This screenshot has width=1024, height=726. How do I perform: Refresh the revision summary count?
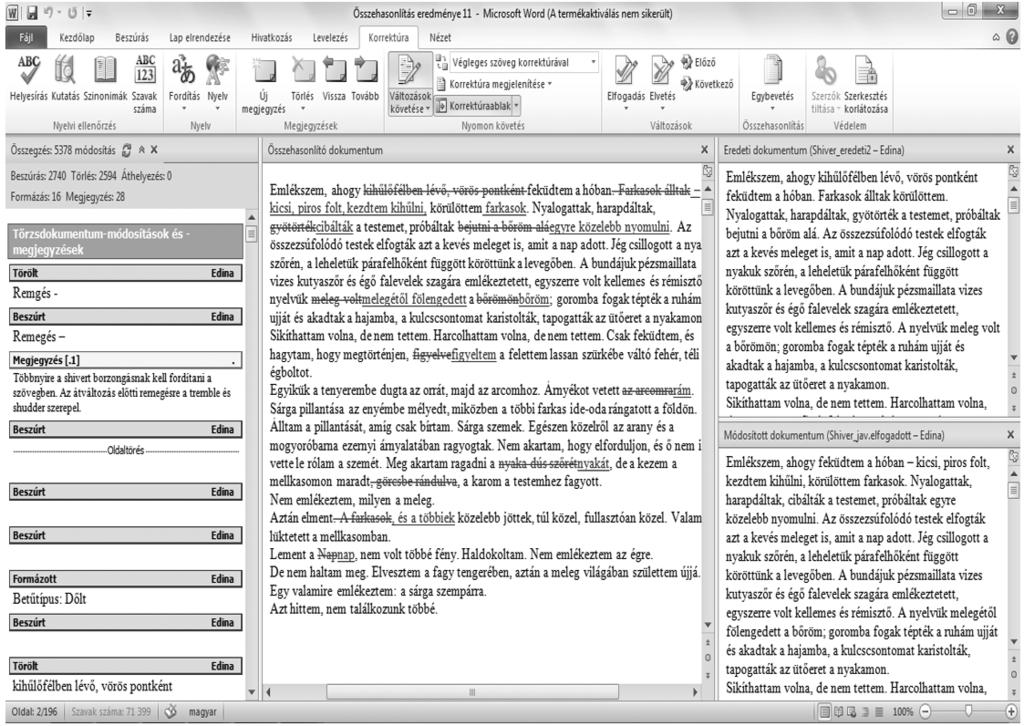click(126, 150)
